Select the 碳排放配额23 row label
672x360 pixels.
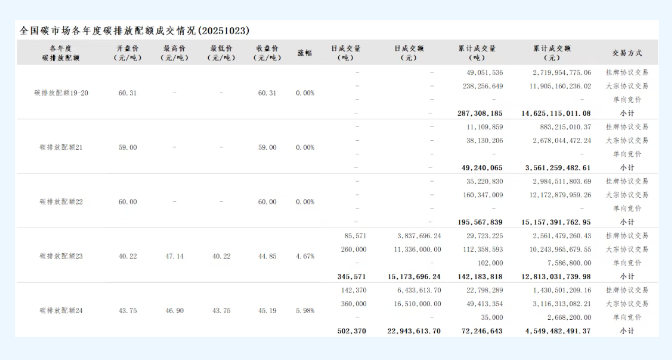(61, 256)
